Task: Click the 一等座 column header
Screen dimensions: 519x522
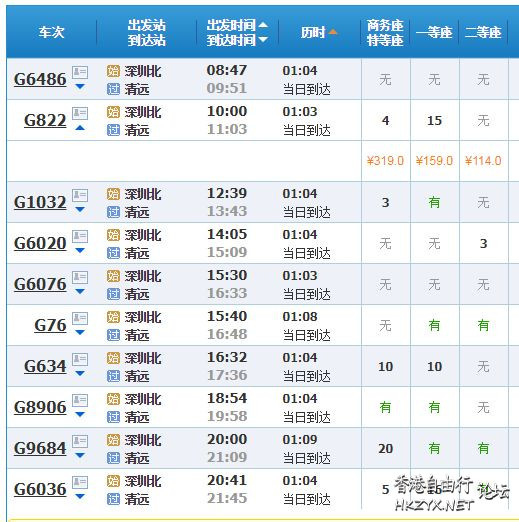Action: (x=434, y=32)
